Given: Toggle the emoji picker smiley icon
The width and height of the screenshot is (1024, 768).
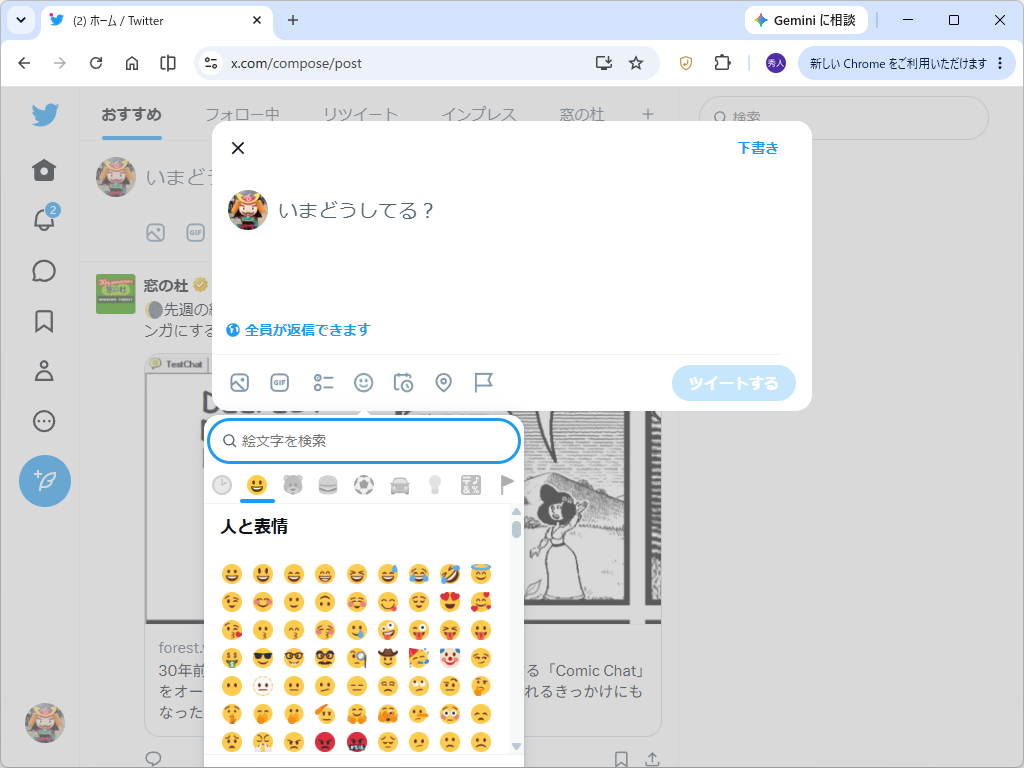Looking at the screenshot, I should point(364,383).
